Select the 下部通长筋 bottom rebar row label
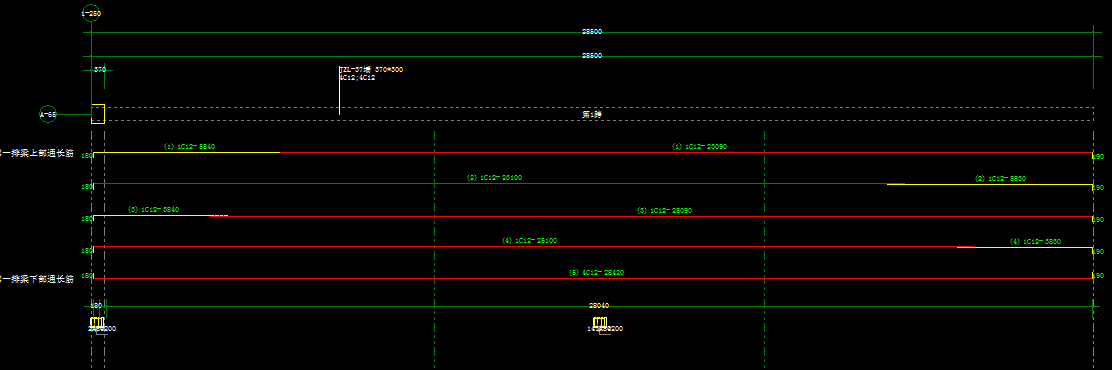 click(x=37, y=279)
